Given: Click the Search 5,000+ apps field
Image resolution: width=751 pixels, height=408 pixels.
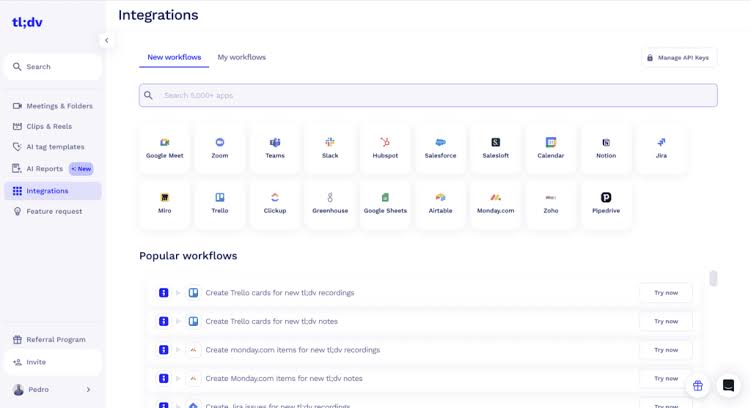Looking at the screenshot, I should point(428,95).
